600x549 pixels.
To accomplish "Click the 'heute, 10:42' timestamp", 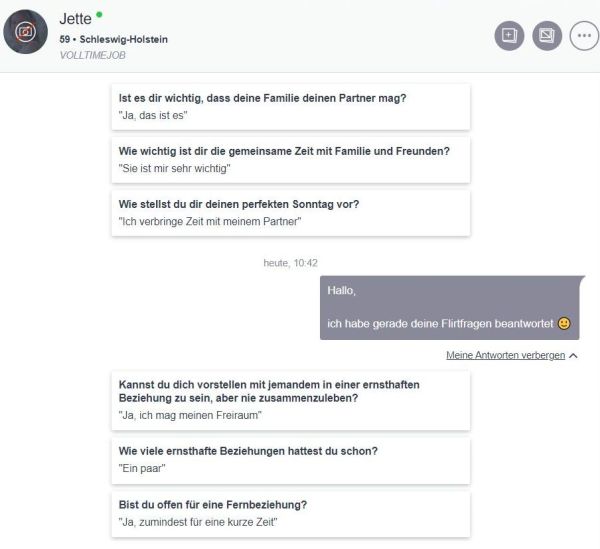I will point(290,262).
